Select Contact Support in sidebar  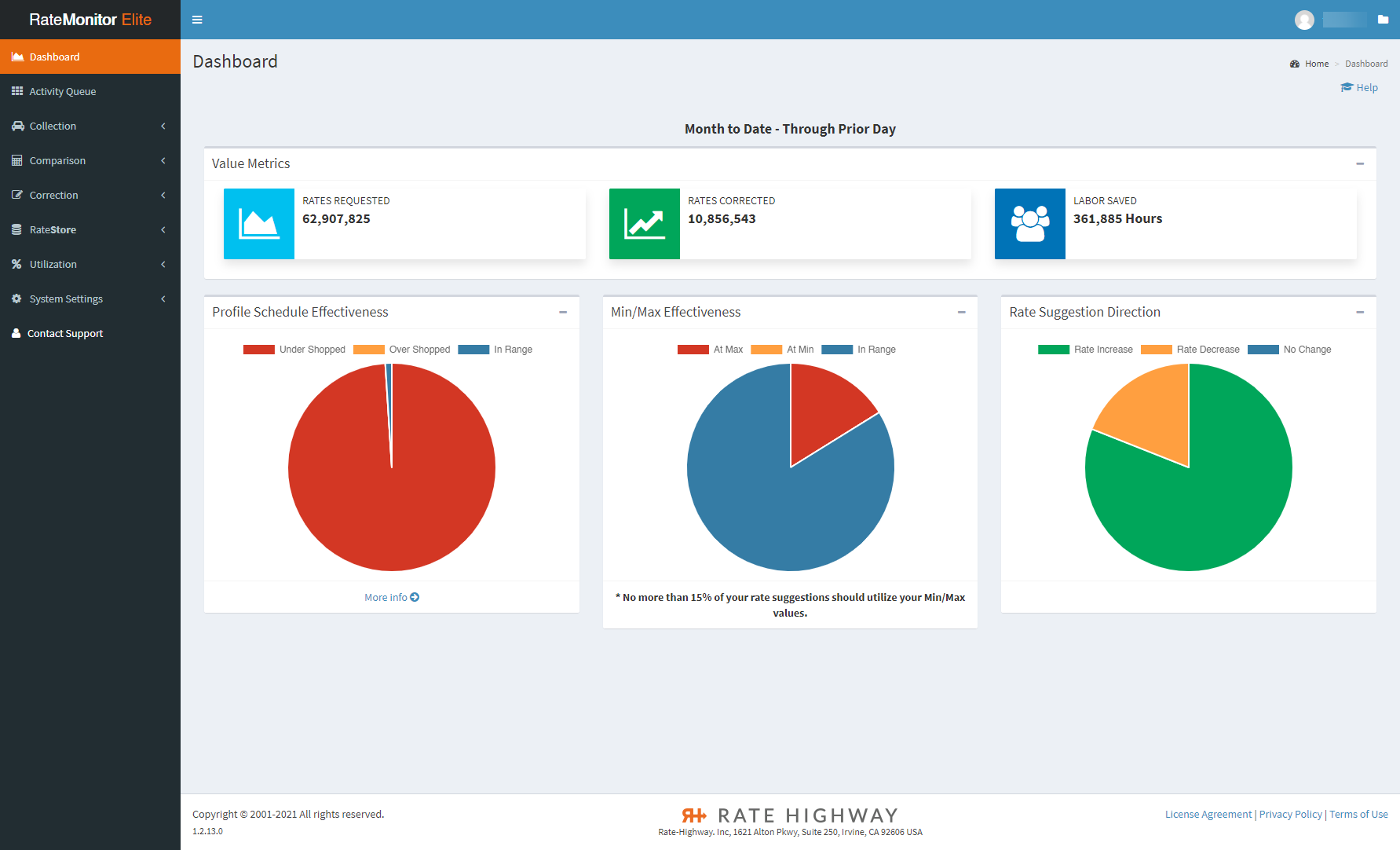click(65, 333)
